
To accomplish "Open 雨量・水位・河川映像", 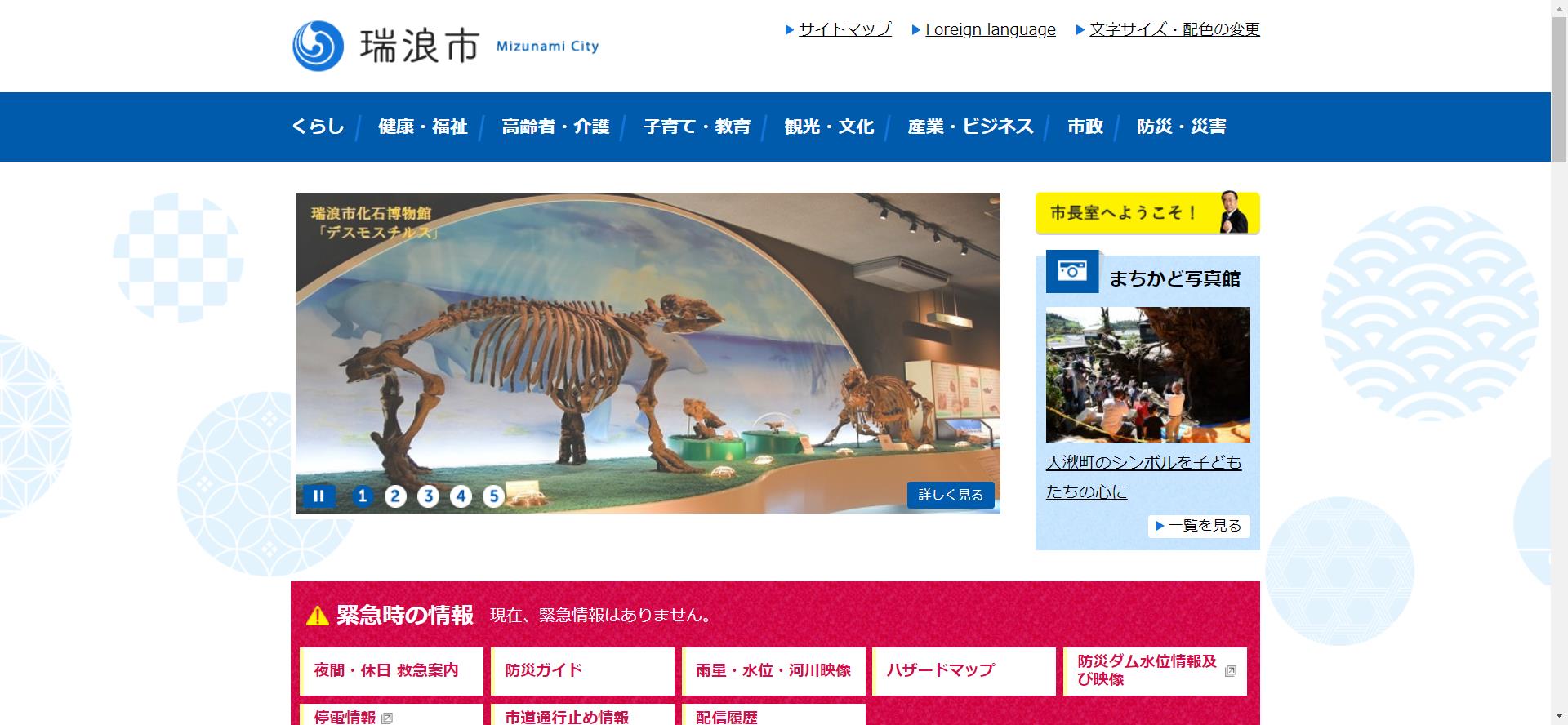I will [x=773, y=671].
